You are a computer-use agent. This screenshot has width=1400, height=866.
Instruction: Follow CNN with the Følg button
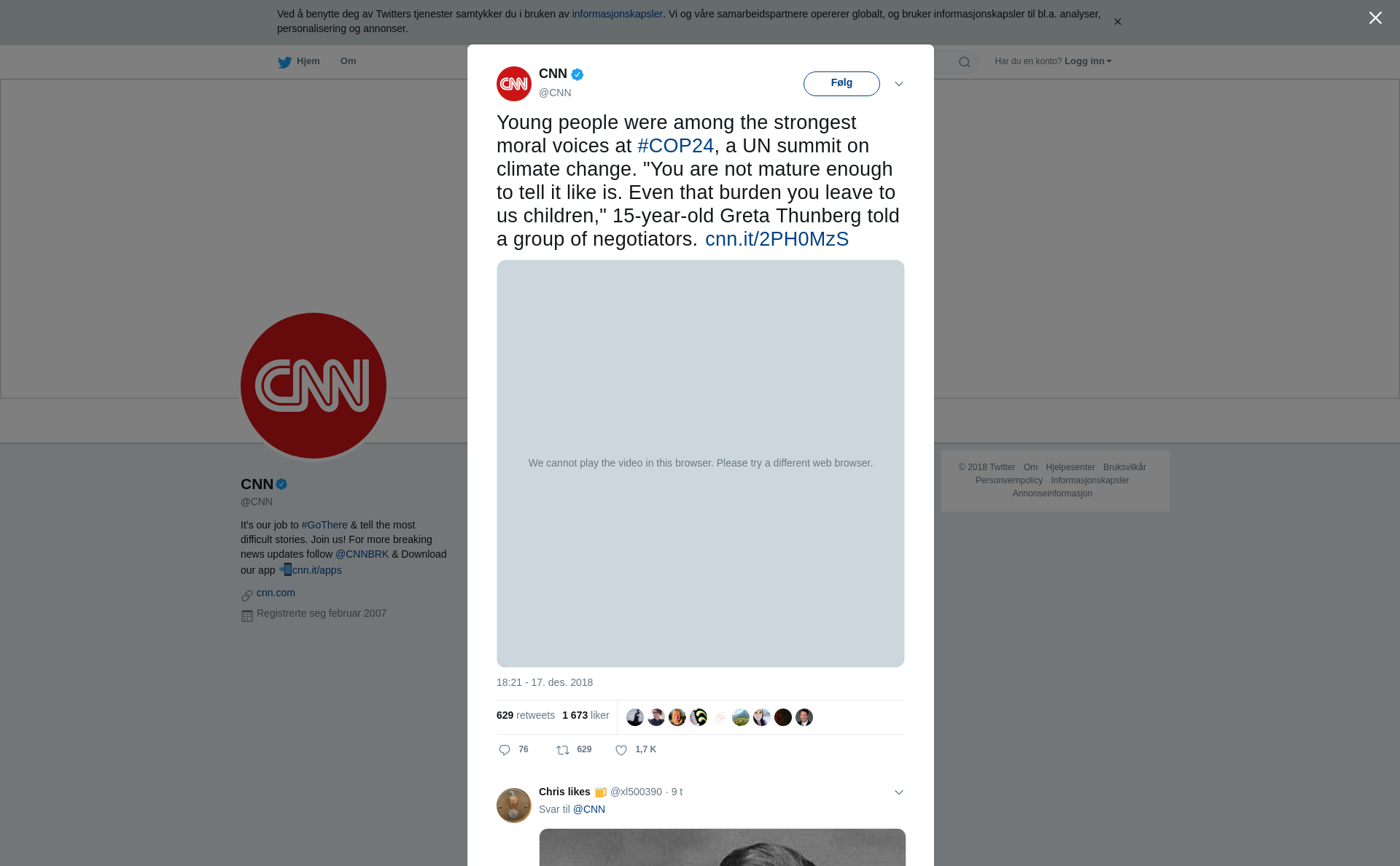(x=841, y=84)
